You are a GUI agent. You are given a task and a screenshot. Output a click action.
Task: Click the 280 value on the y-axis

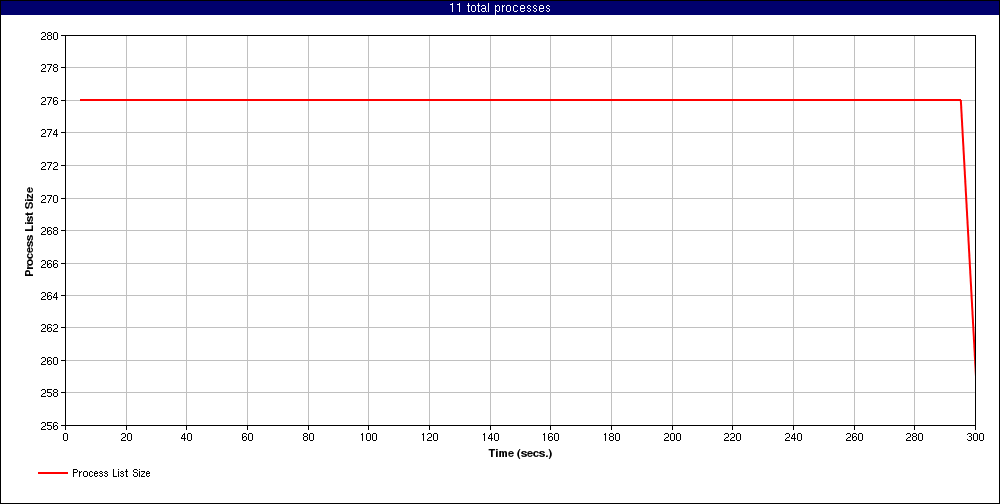(50, 36)
